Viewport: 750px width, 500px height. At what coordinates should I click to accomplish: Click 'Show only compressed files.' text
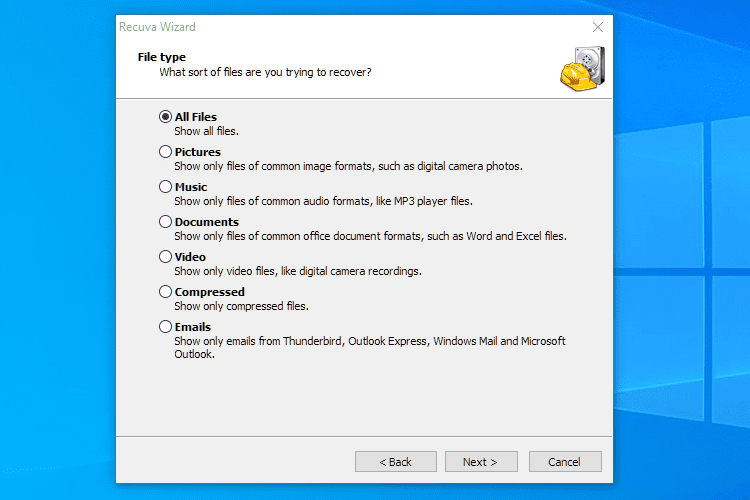pos(242,306)
